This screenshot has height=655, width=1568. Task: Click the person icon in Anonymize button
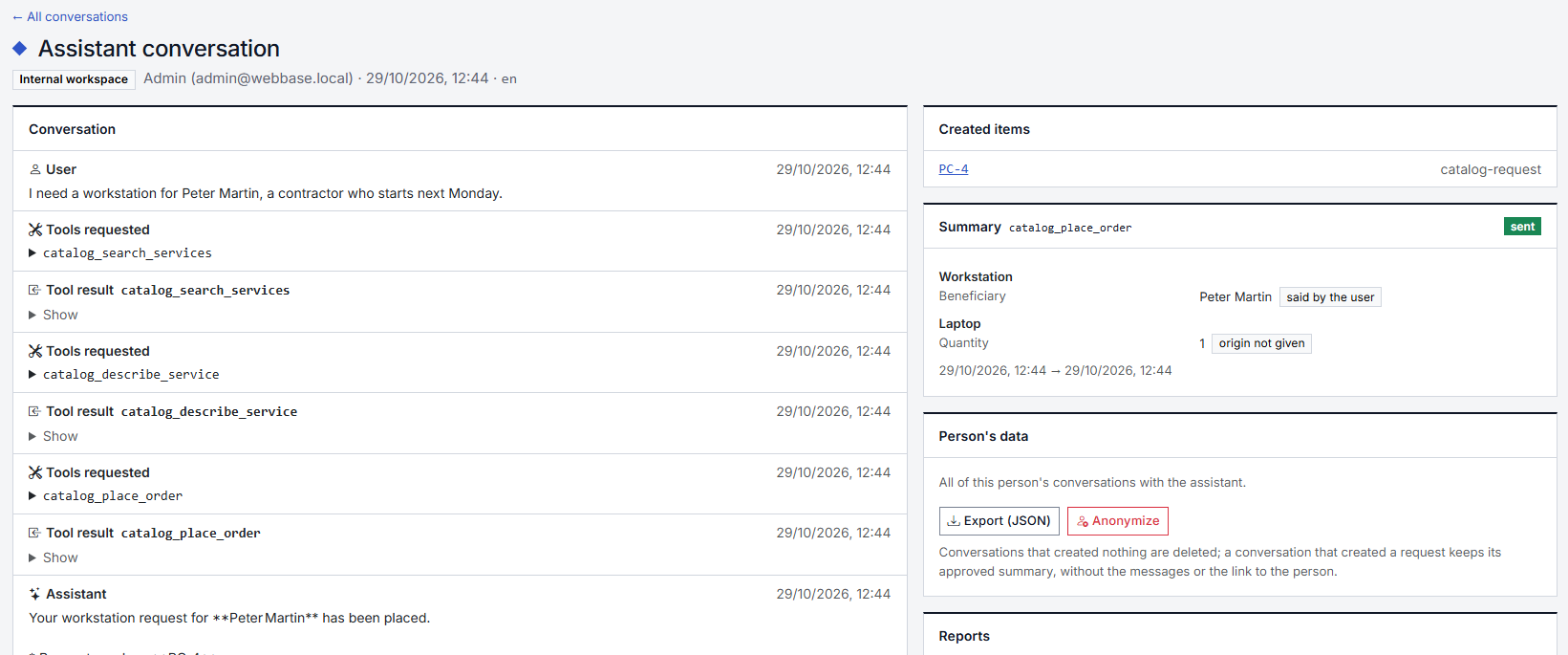pos(1082,521)
